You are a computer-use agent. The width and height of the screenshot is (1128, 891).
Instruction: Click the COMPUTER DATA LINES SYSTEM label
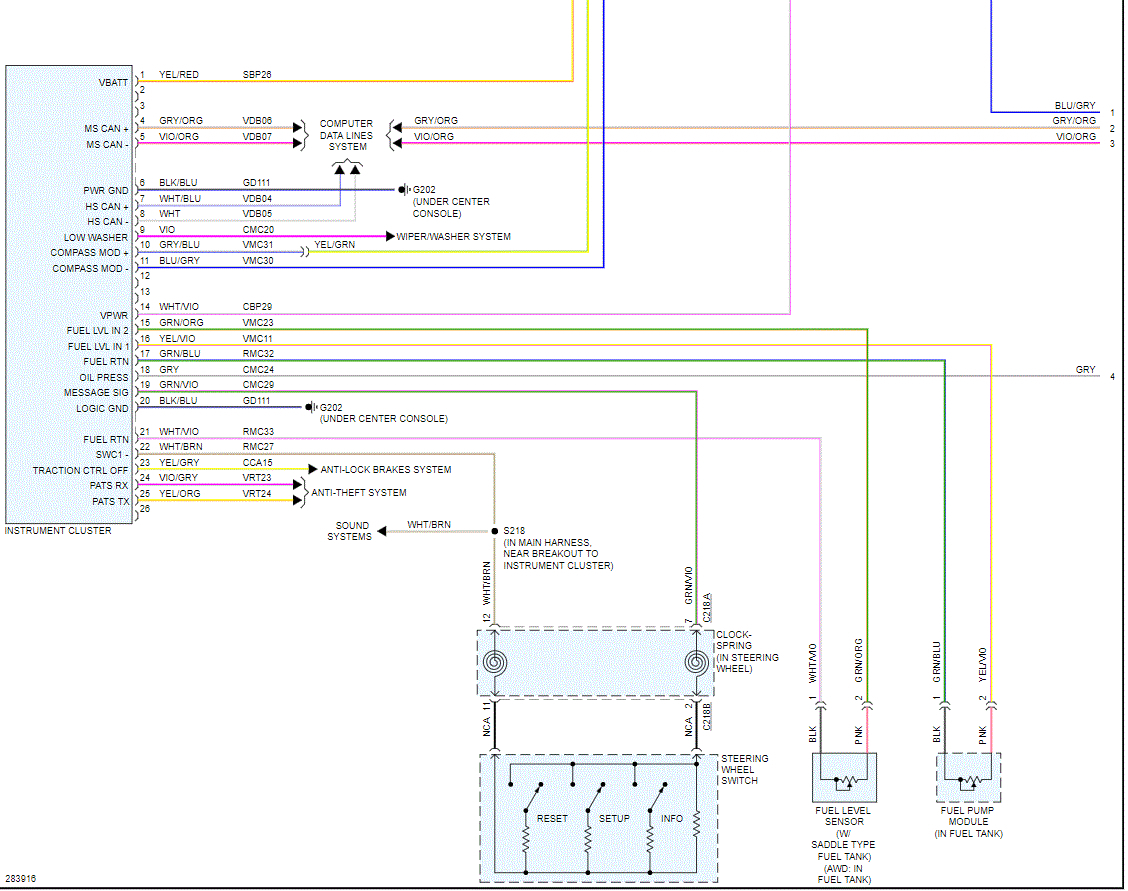(347, 135)
